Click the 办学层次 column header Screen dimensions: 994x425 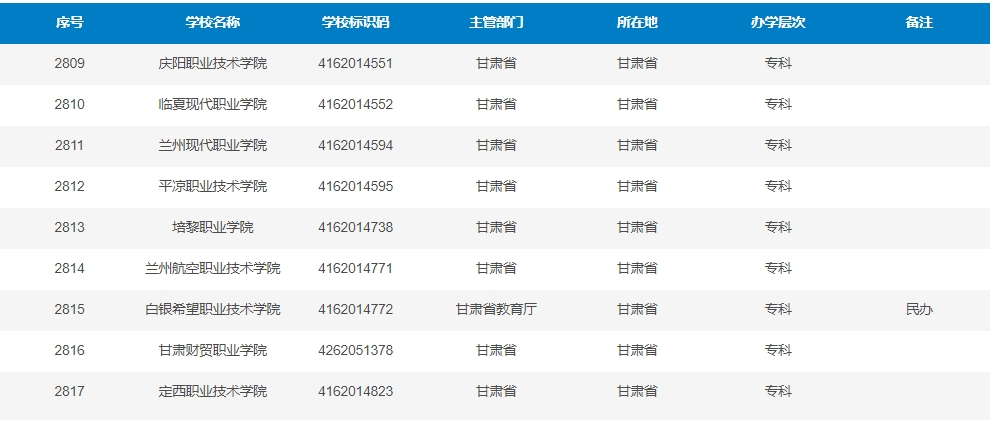[778, 23]
